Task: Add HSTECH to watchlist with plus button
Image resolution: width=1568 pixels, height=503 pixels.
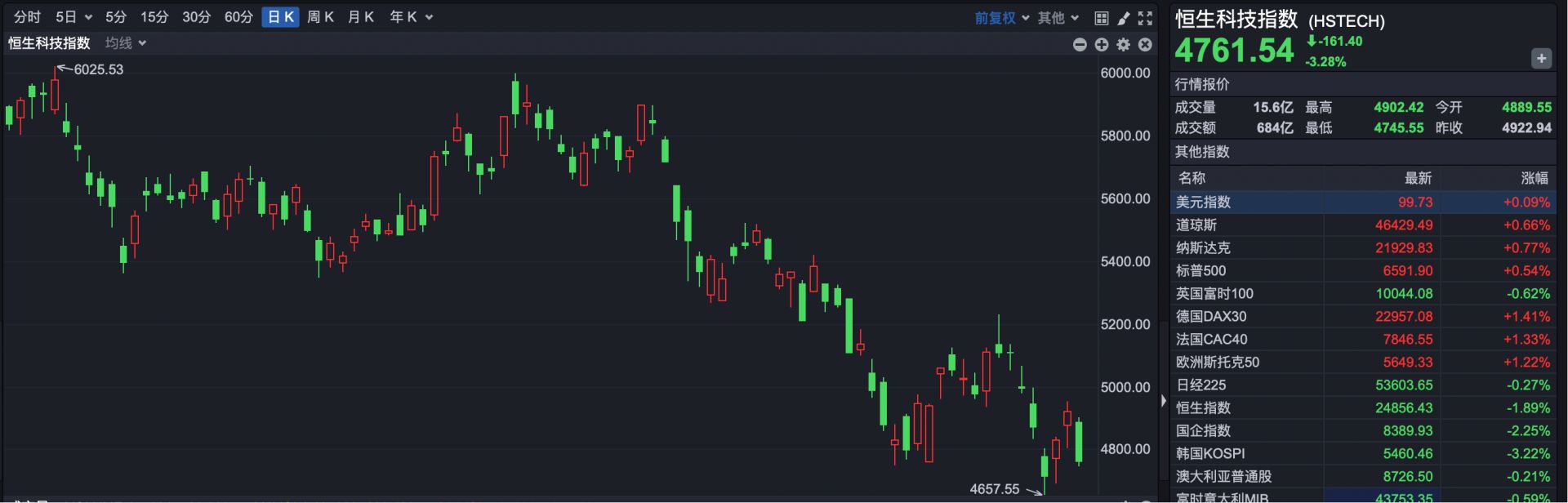Action: (x=1541, y=59)
